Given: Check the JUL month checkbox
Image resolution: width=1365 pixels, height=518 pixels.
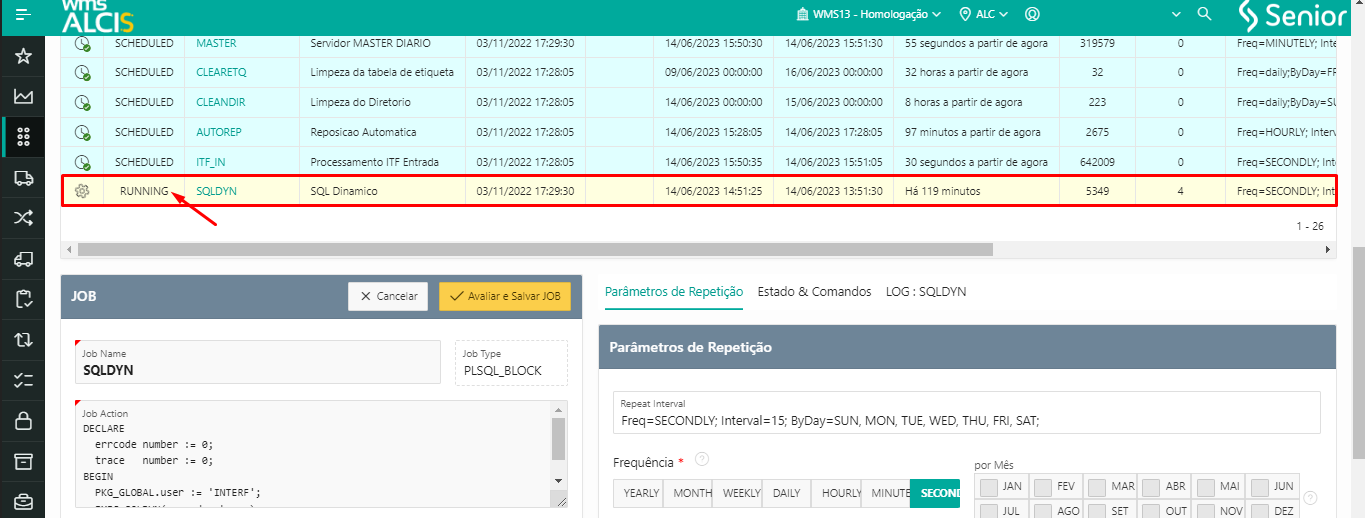Looking at the screenshot, I should point(989,511).
